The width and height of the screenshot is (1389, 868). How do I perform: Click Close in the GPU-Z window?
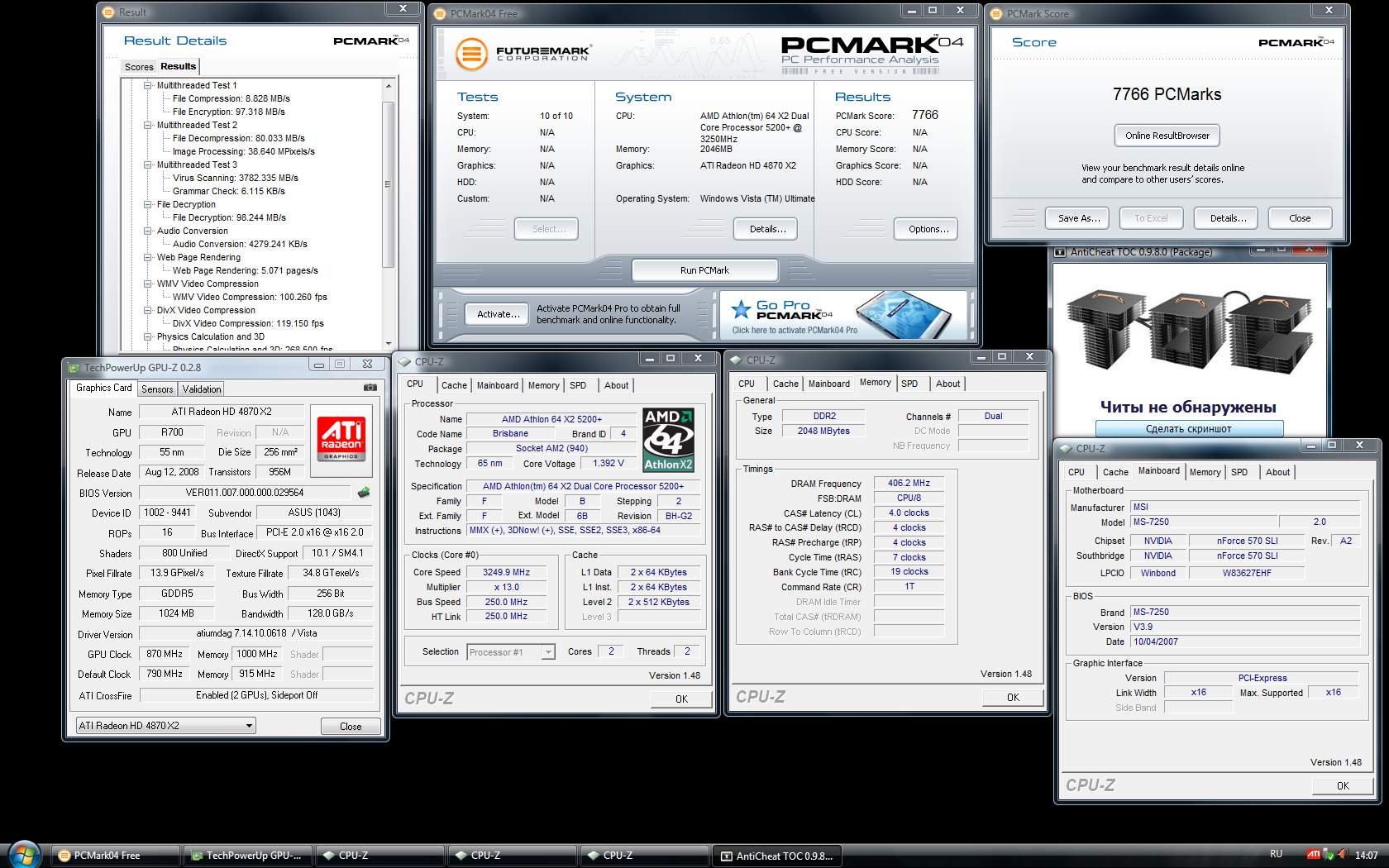[x=351, y=727]
